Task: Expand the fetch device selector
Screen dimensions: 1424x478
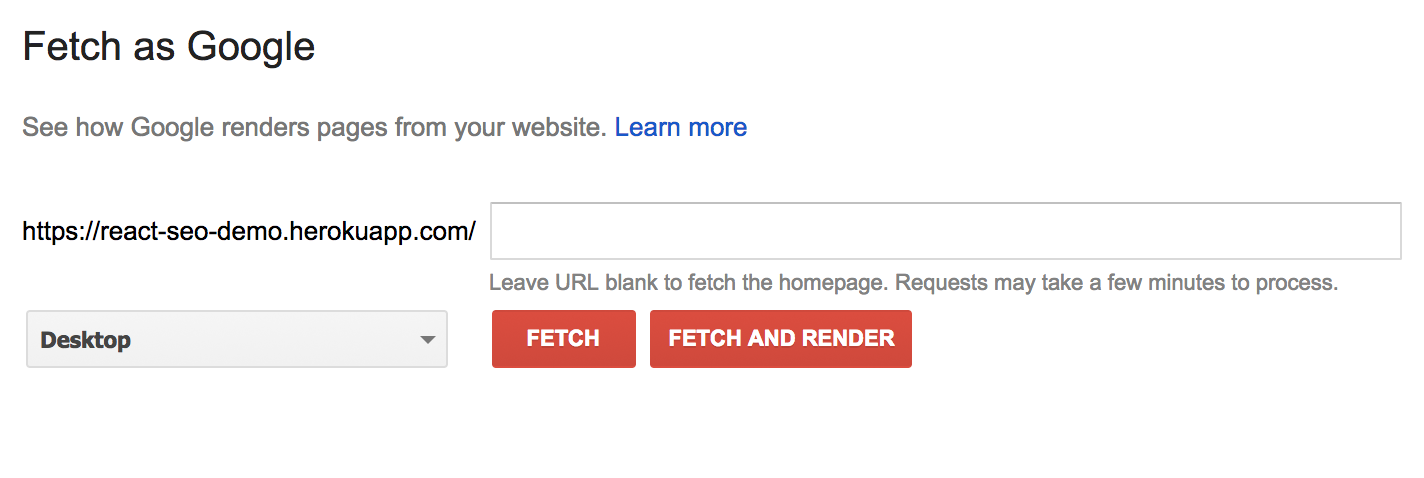Action: click(236, 340)
